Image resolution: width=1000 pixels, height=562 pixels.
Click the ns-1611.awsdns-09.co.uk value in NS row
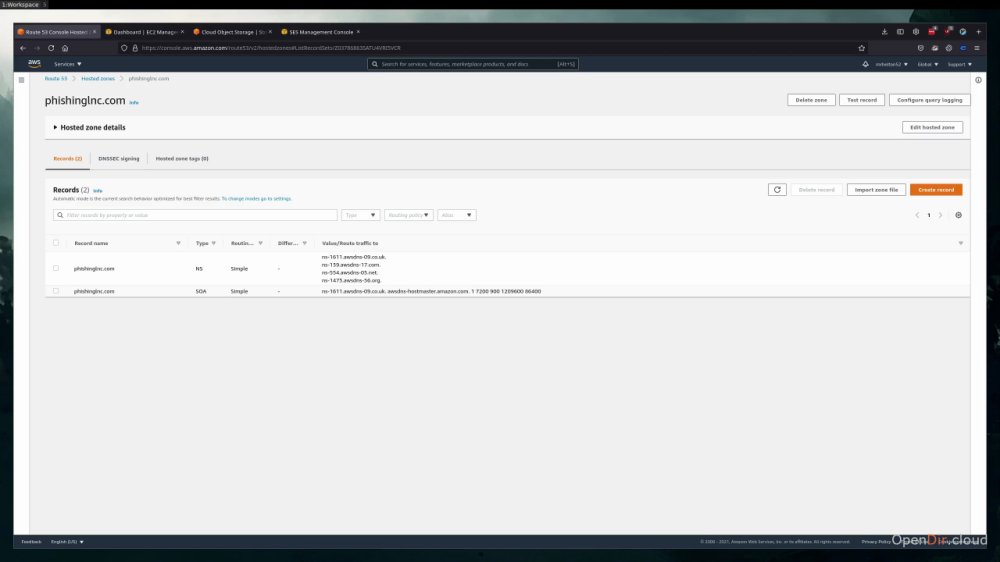353,257
